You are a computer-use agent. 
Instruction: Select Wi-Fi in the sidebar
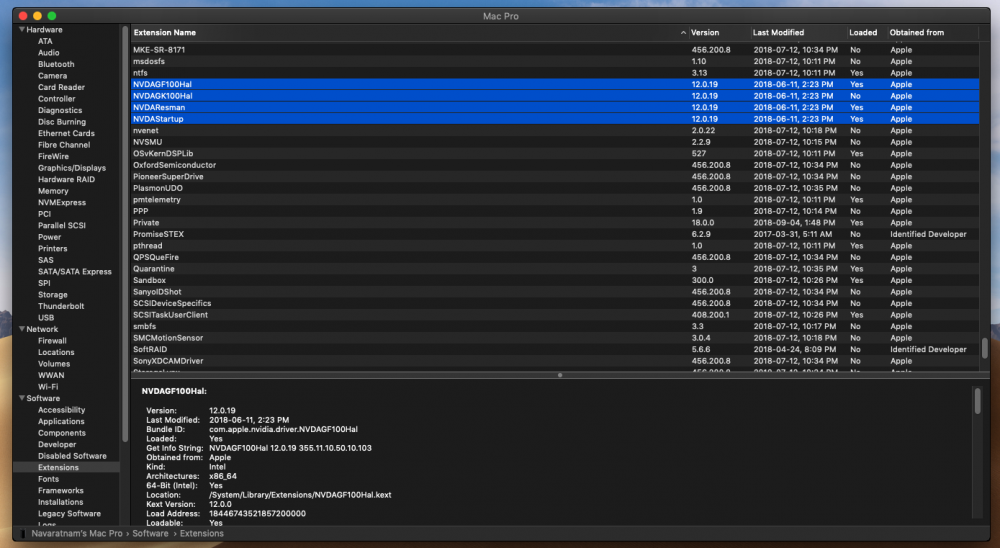[x=48, y=387]
